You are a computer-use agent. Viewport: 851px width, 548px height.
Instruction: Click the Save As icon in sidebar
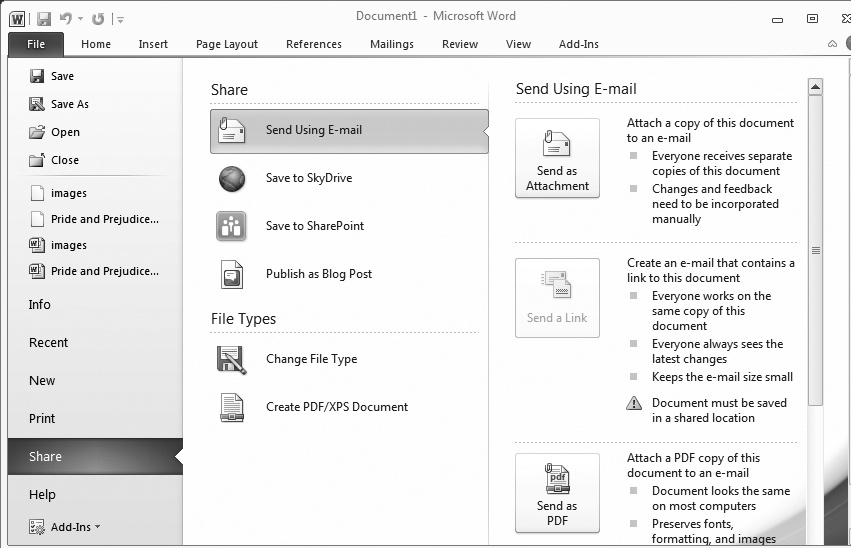37,104
